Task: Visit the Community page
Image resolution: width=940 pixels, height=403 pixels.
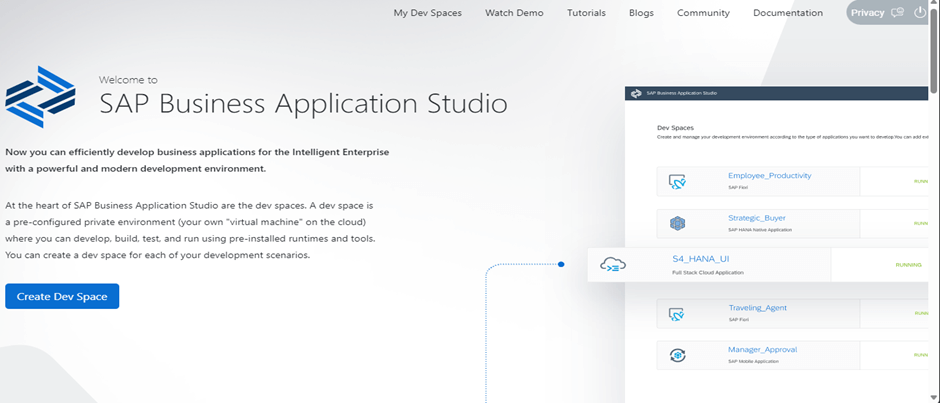Action: point(703,13)
